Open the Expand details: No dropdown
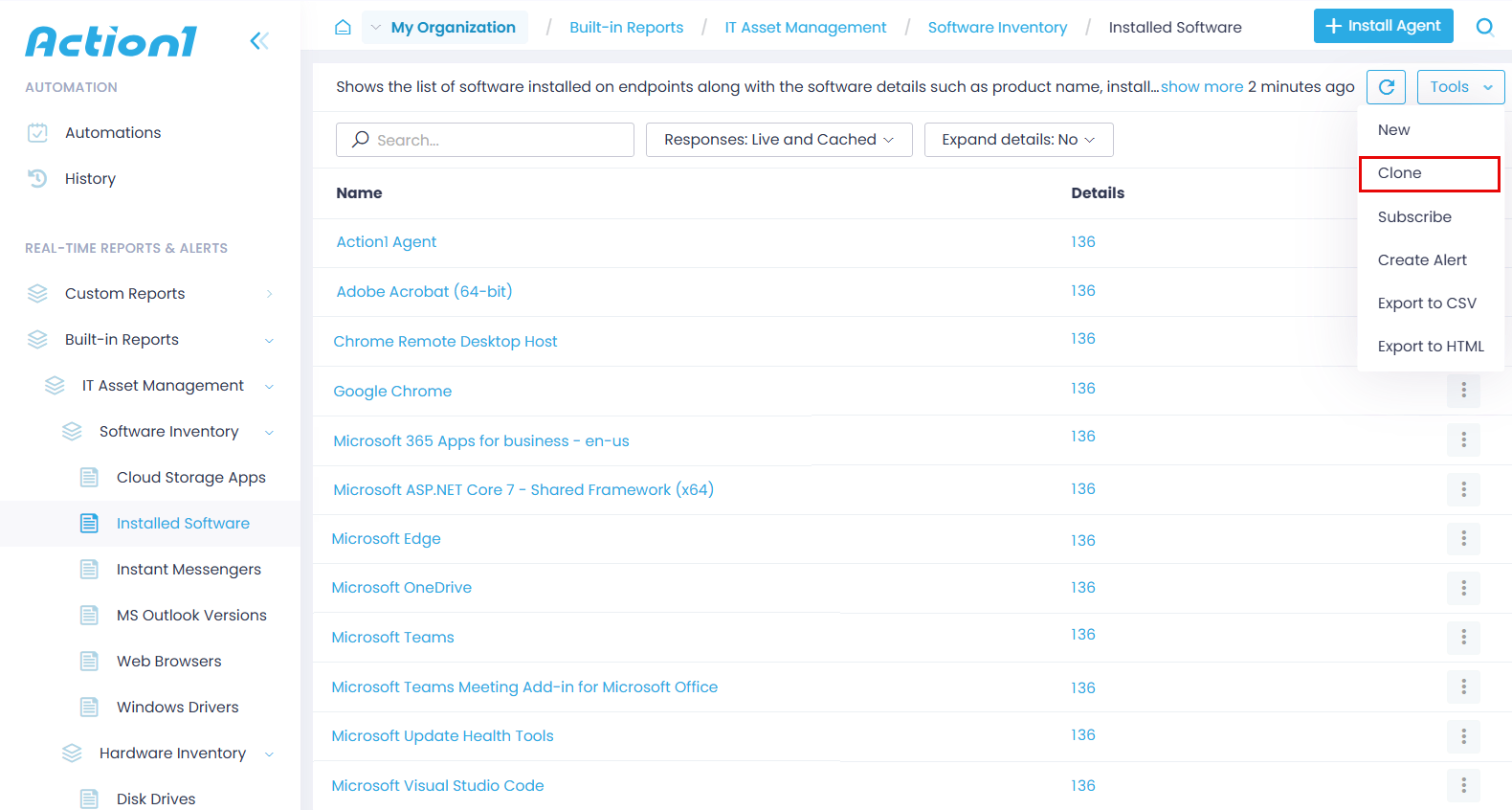This screenshot has width=1512, height=810. [x=1018, y=140]
